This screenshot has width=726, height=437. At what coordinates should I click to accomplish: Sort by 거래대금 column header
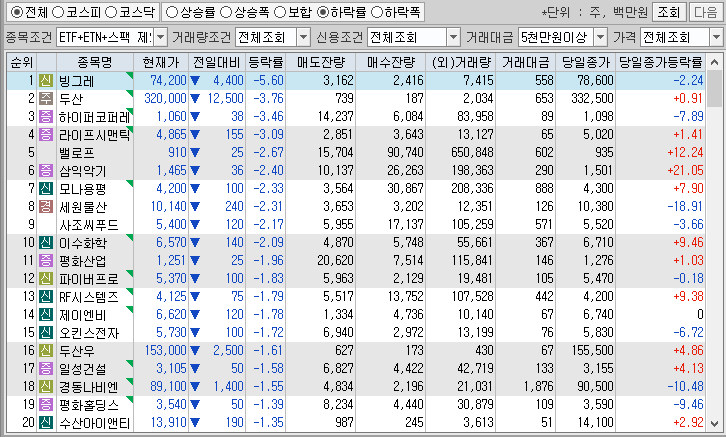[x=526, y=62]
